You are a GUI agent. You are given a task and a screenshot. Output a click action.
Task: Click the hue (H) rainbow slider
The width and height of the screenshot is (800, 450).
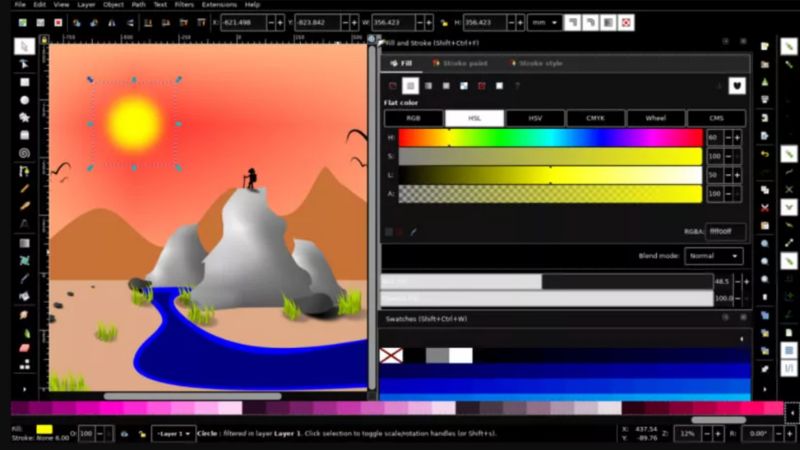click(x=550, y=138)
